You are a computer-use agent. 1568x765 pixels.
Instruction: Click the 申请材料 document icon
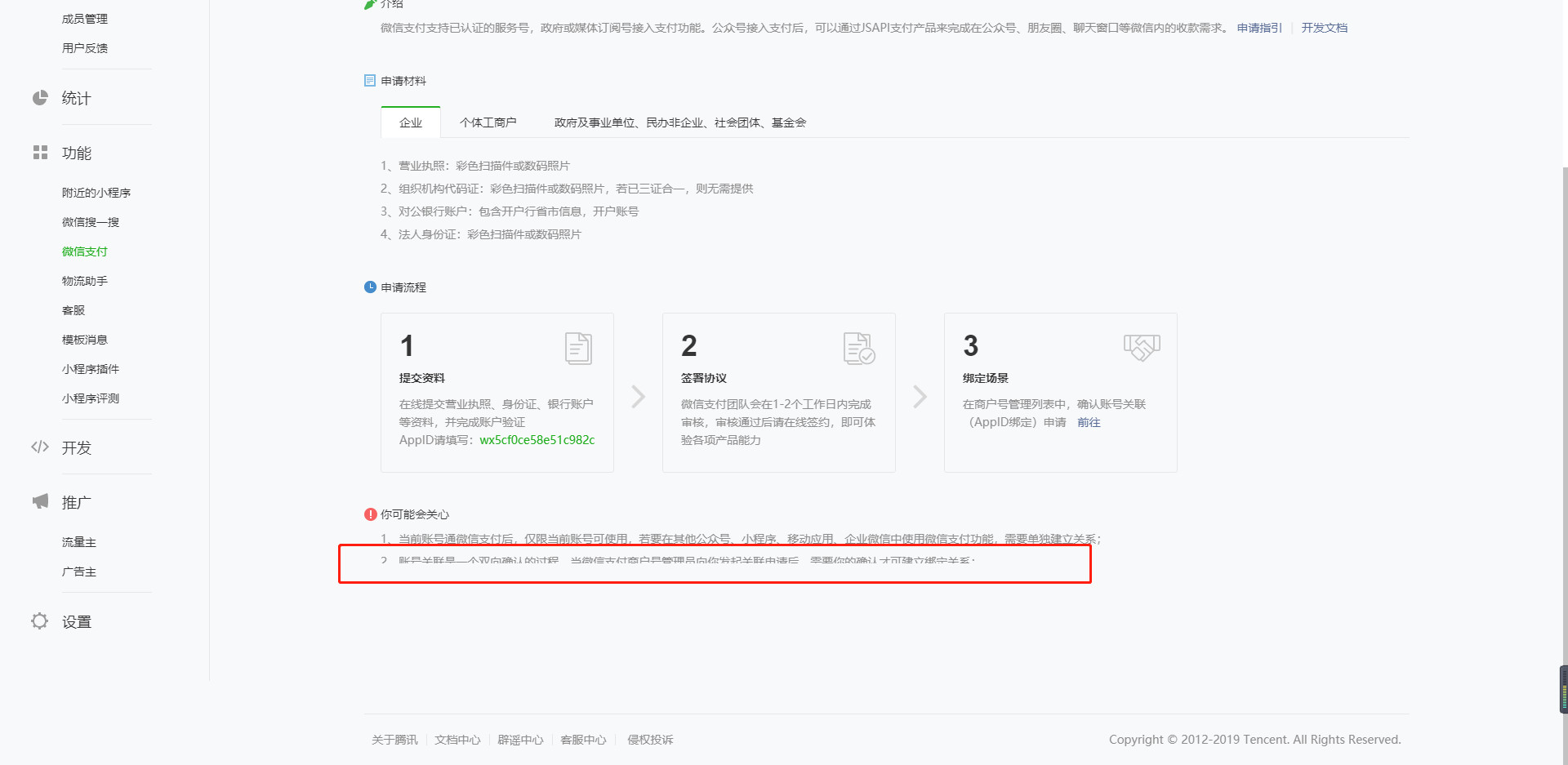[x=370, y=81]
